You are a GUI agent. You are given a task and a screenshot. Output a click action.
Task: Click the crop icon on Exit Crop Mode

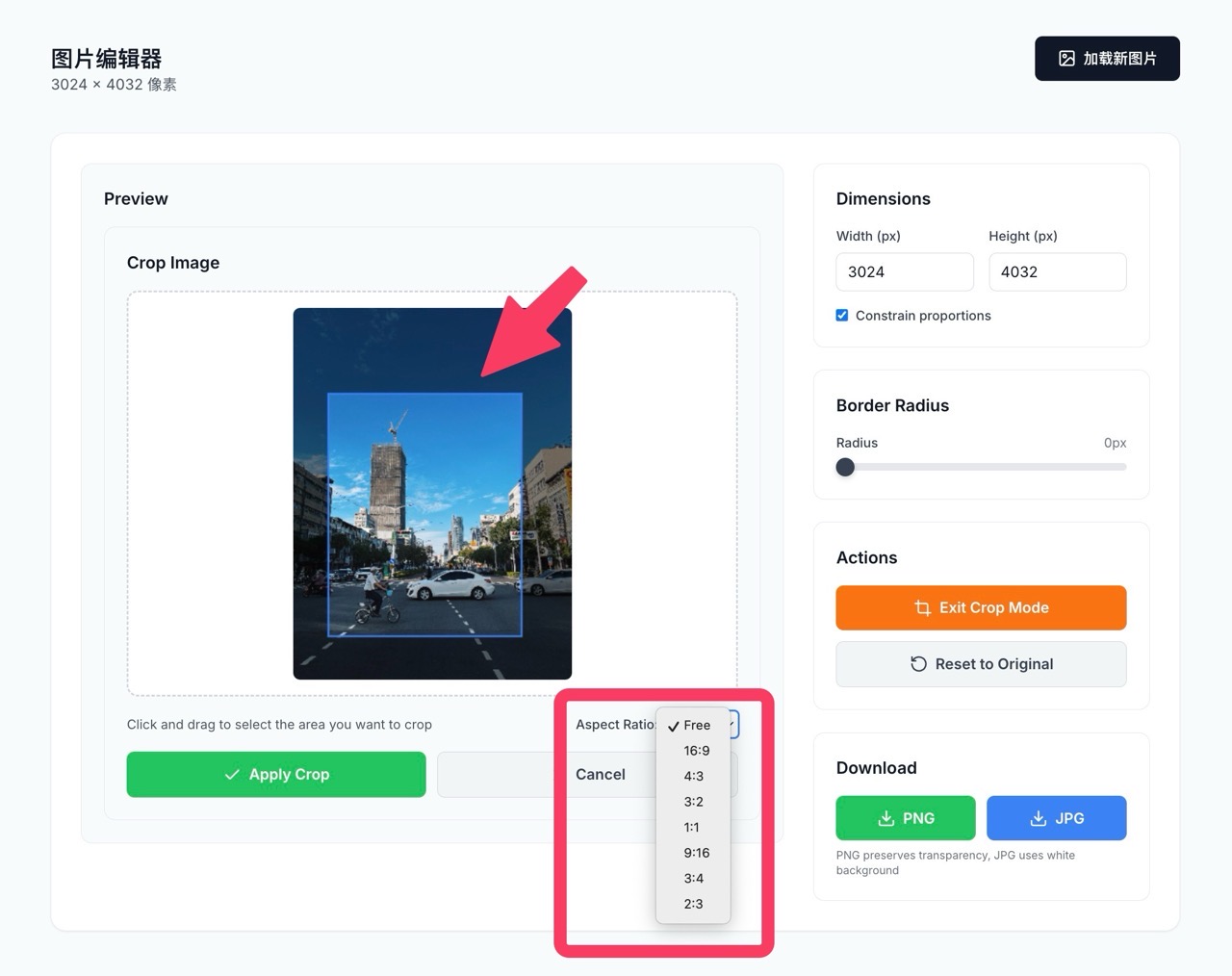[922, 608]
